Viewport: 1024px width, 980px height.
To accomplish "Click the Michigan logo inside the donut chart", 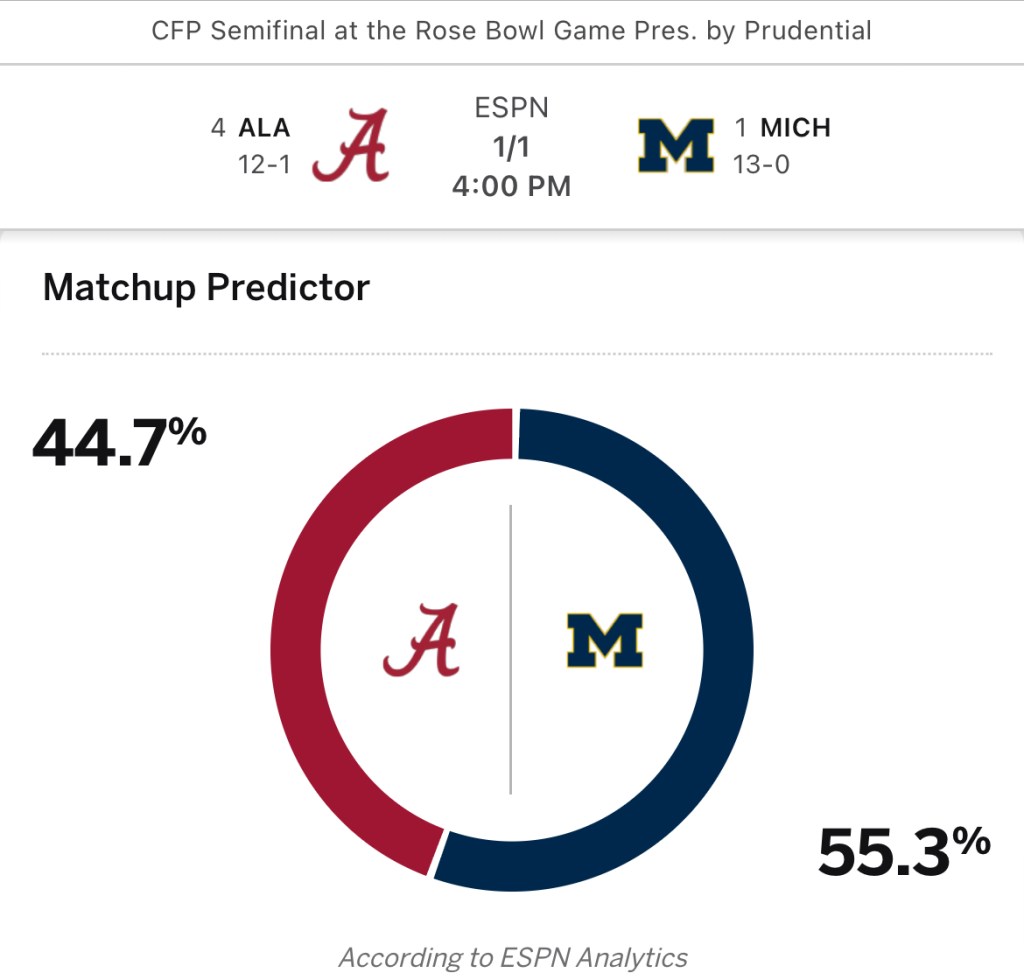I will 604,641.
